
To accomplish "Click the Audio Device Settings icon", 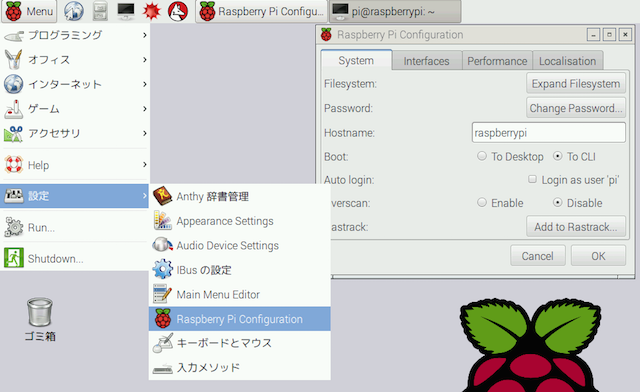I will click(162, 245).
